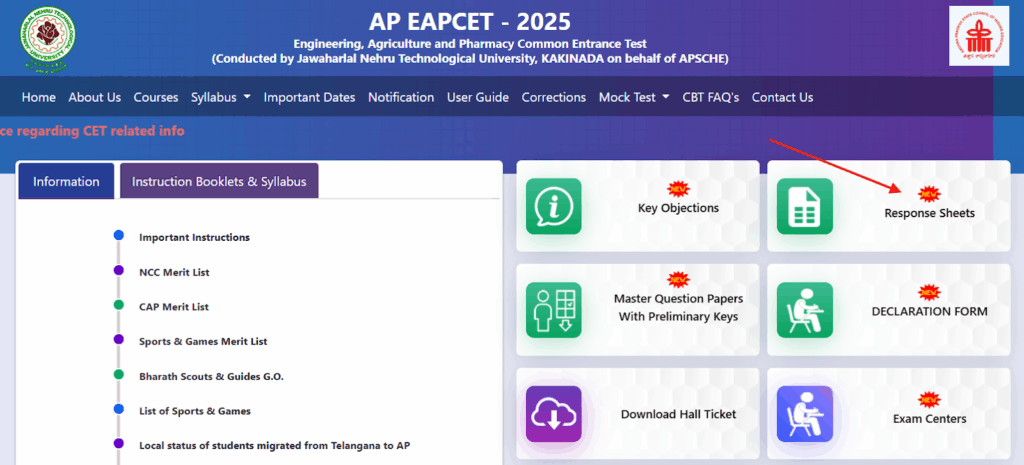Click the Download Hall Ticket cloud icon
1024x465 pixels.
tap(554, 414)
